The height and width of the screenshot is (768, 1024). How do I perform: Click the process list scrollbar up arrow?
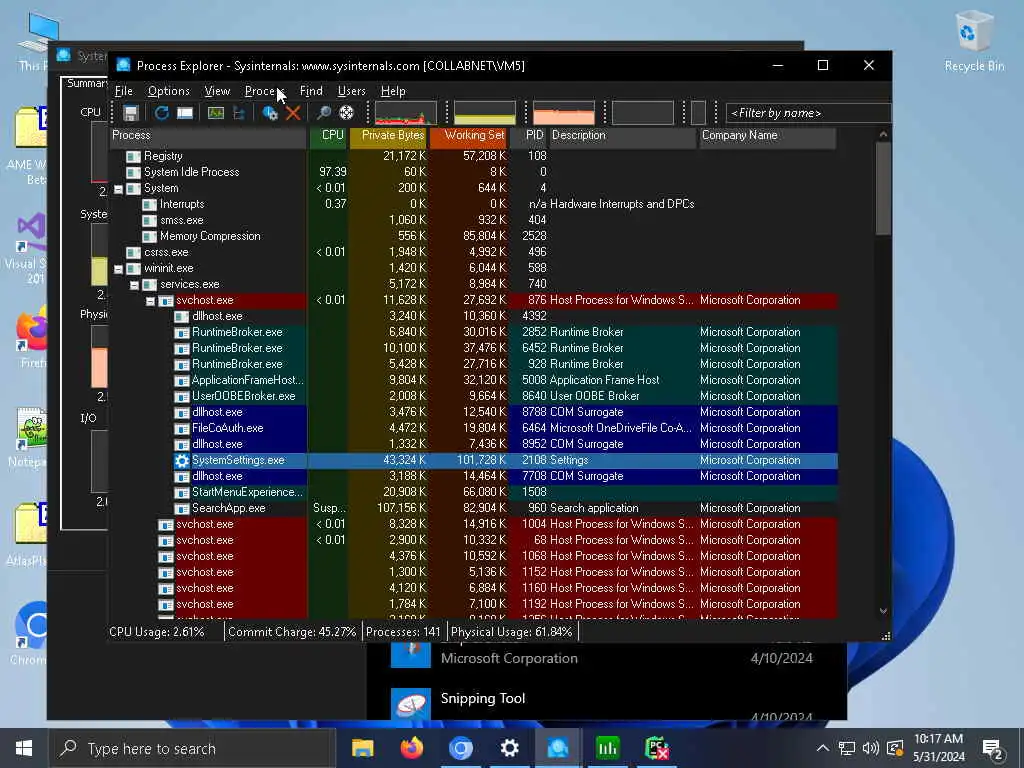pyautogui.click(x=883, y=135)
